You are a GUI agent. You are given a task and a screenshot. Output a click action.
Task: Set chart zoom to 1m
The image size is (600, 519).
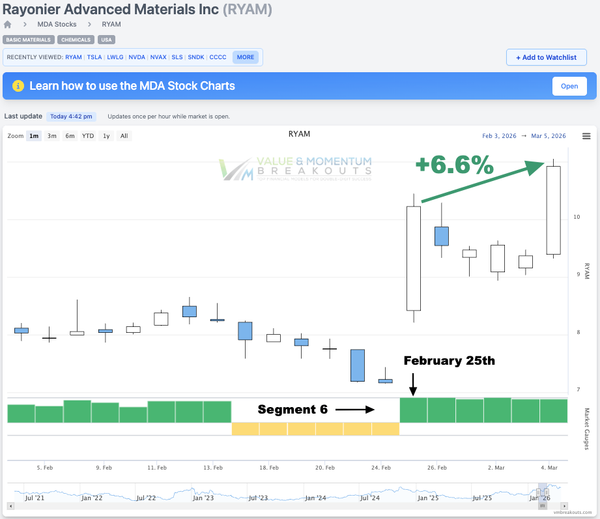[x=34, y=136]
